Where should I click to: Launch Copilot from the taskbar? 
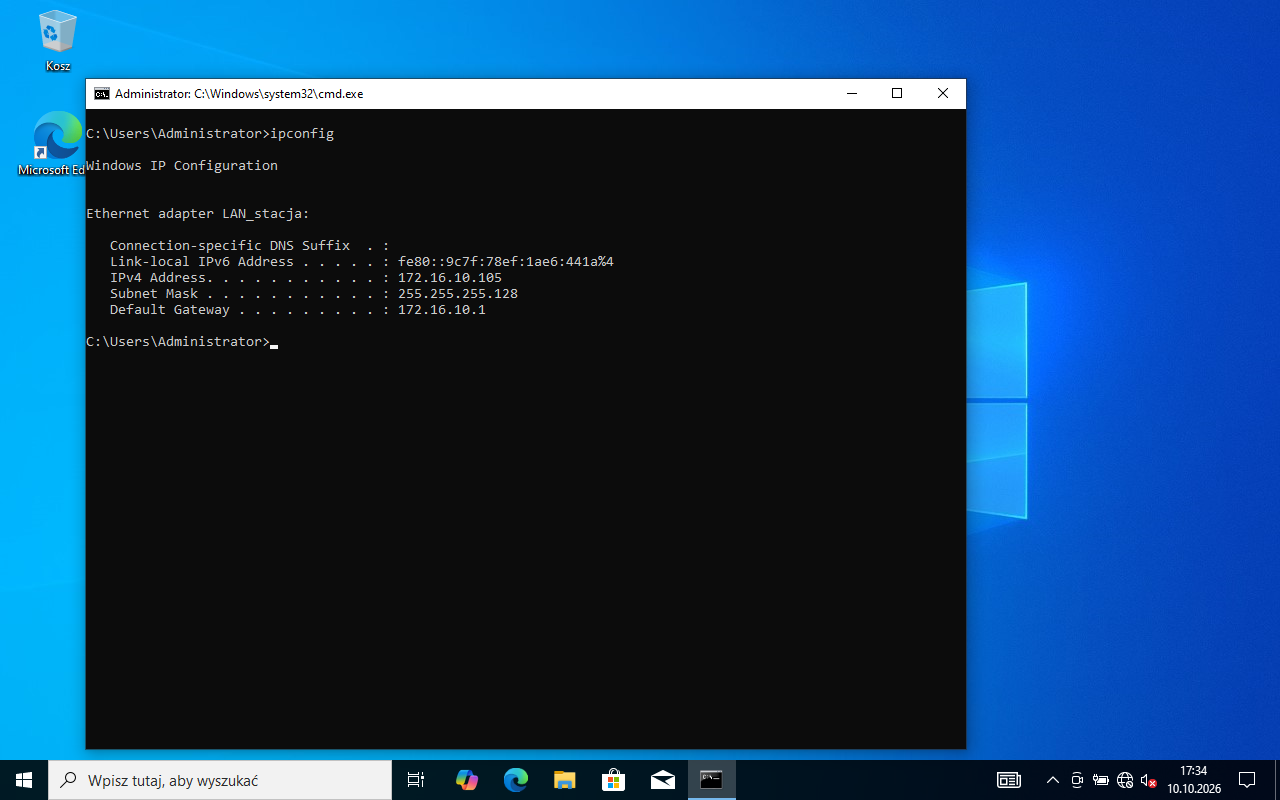(466, 780)
